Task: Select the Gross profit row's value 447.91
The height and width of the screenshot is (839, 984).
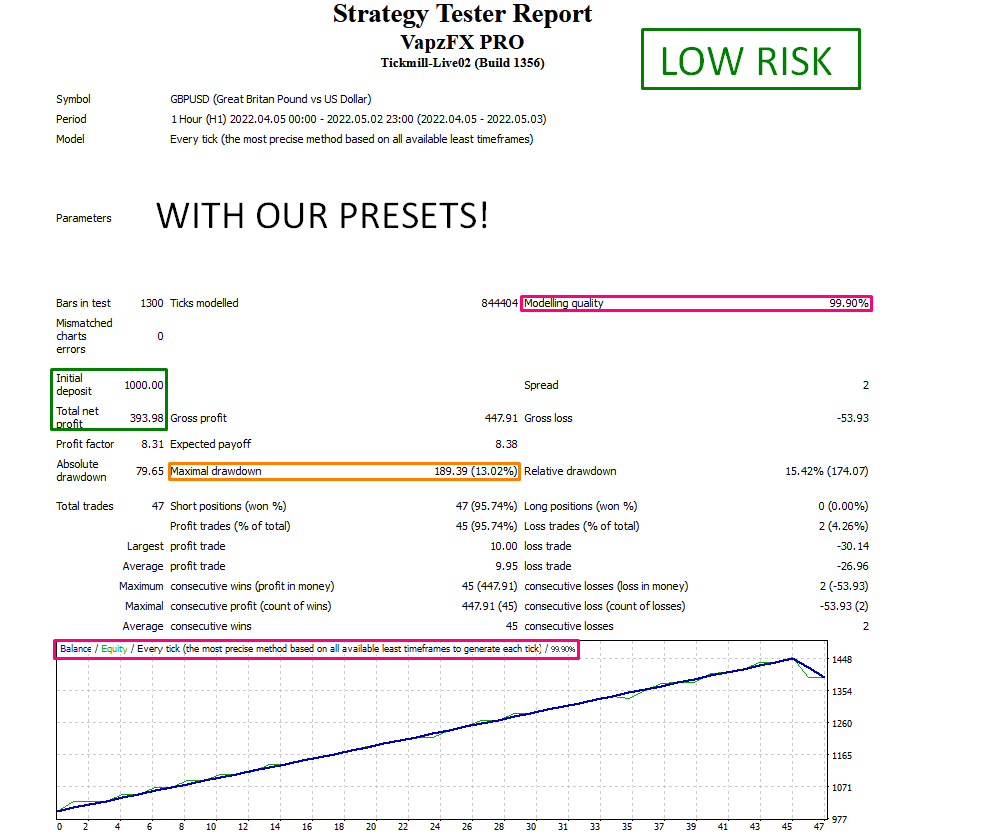Action: coord(501,419)
